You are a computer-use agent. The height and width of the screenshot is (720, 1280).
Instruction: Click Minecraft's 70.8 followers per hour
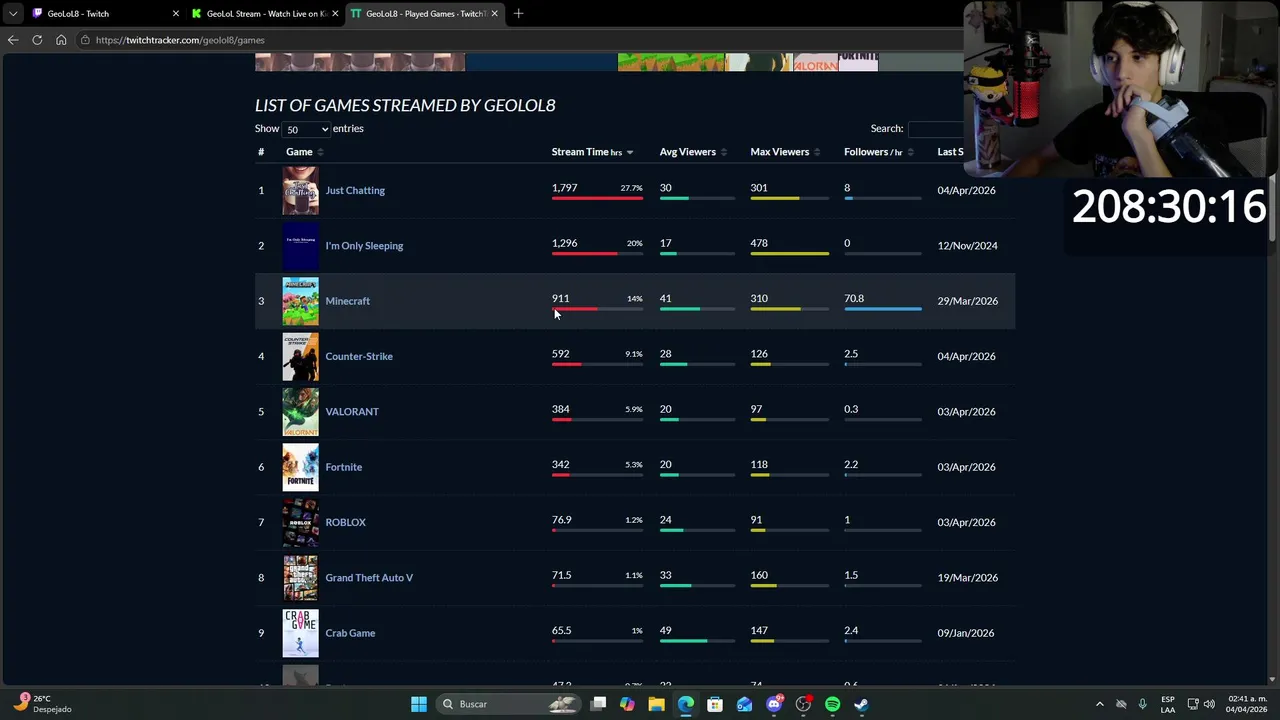(x=854, y=298)
